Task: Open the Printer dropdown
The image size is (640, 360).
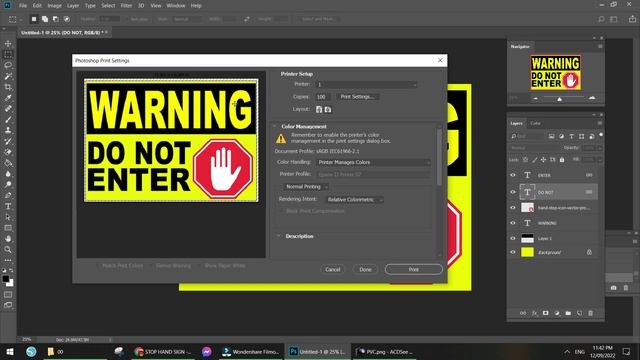Action: pos(367,84)
